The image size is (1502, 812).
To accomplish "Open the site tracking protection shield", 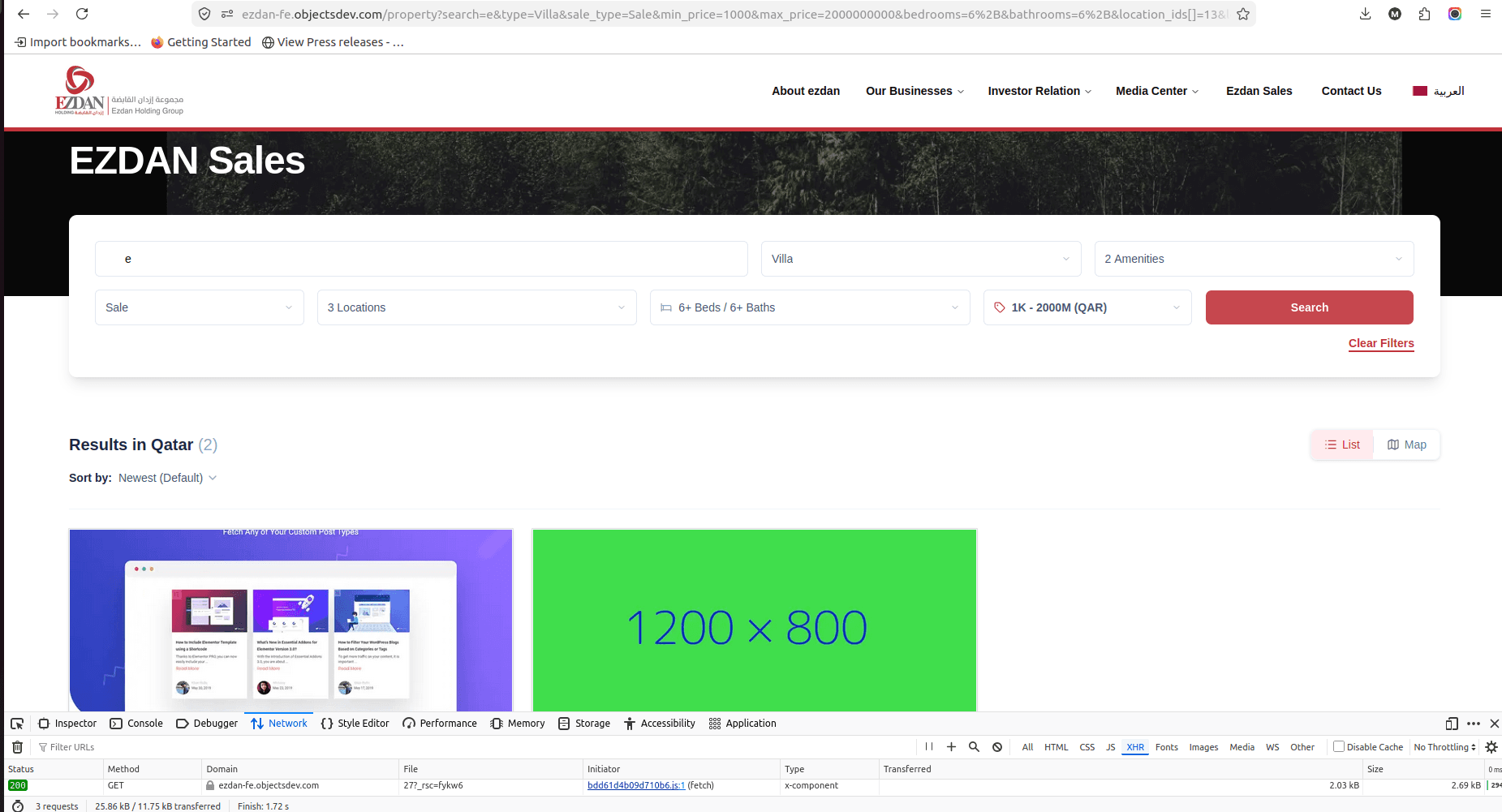I will tap(204, 14).
